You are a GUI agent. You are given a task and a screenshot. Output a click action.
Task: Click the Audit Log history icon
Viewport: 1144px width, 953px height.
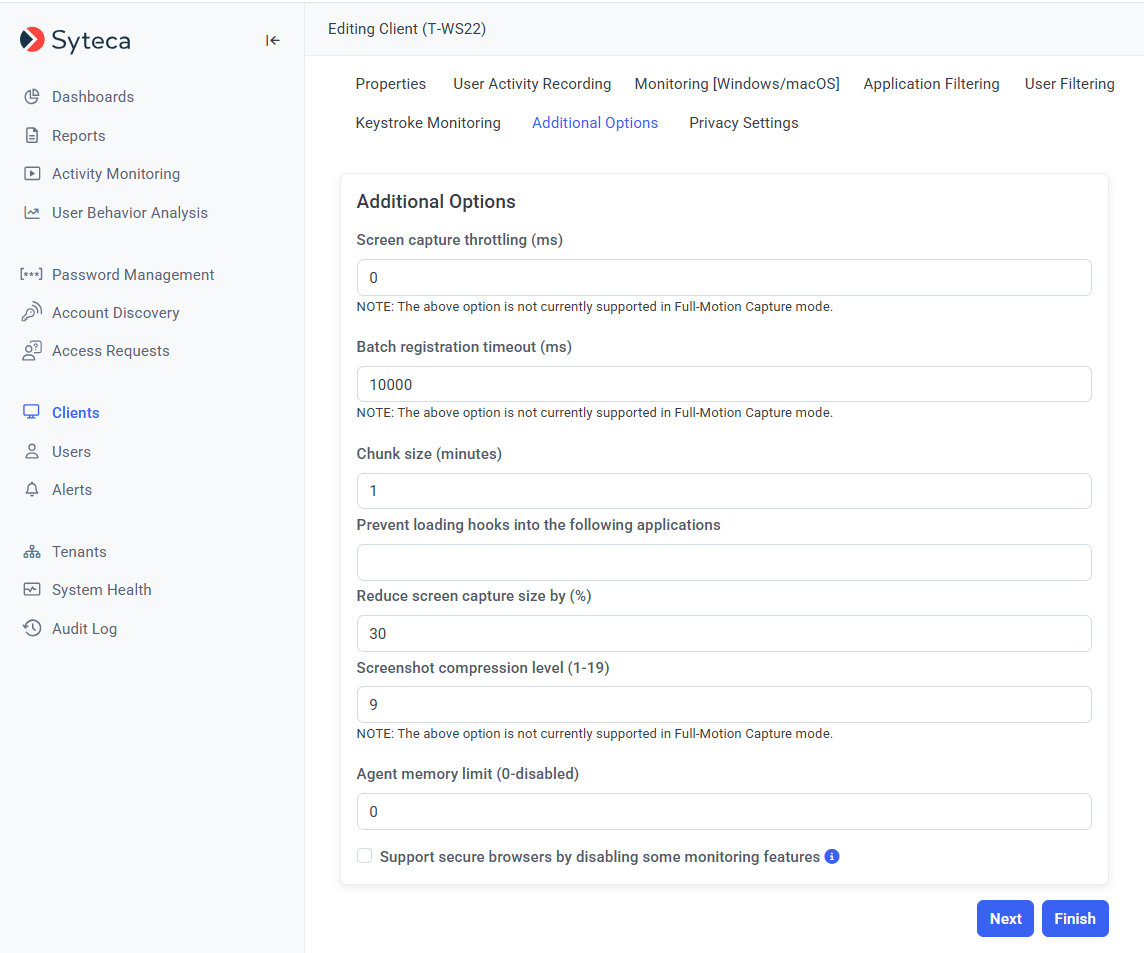(x=32, y=629)
